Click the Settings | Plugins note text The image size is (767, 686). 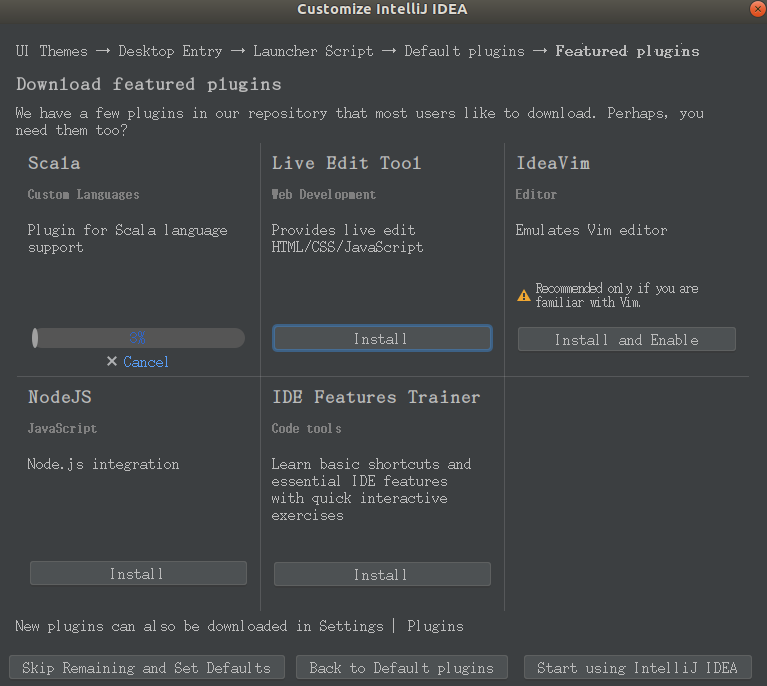pyautogui.click(x=239, y=626)
